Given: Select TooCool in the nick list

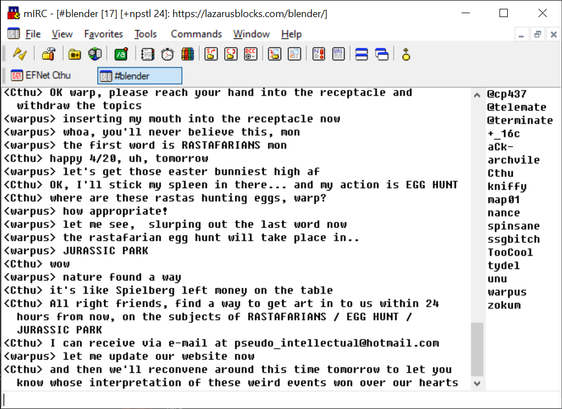Looking at the screenshot, I should pos(510,252).
